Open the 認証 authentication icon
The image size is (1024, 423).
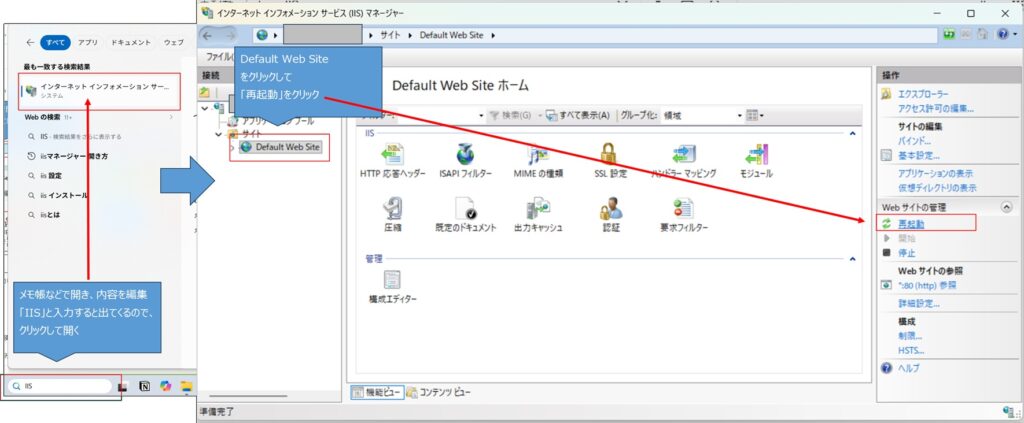(610, 209)
